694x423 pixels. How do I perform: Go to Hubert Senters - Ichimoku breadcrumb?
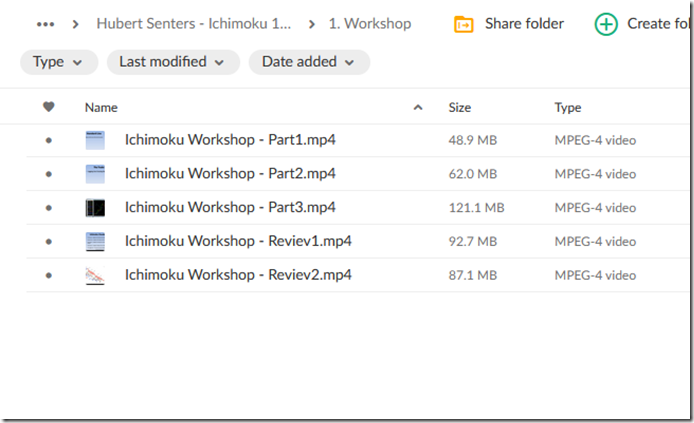click(x=194, y=23)
